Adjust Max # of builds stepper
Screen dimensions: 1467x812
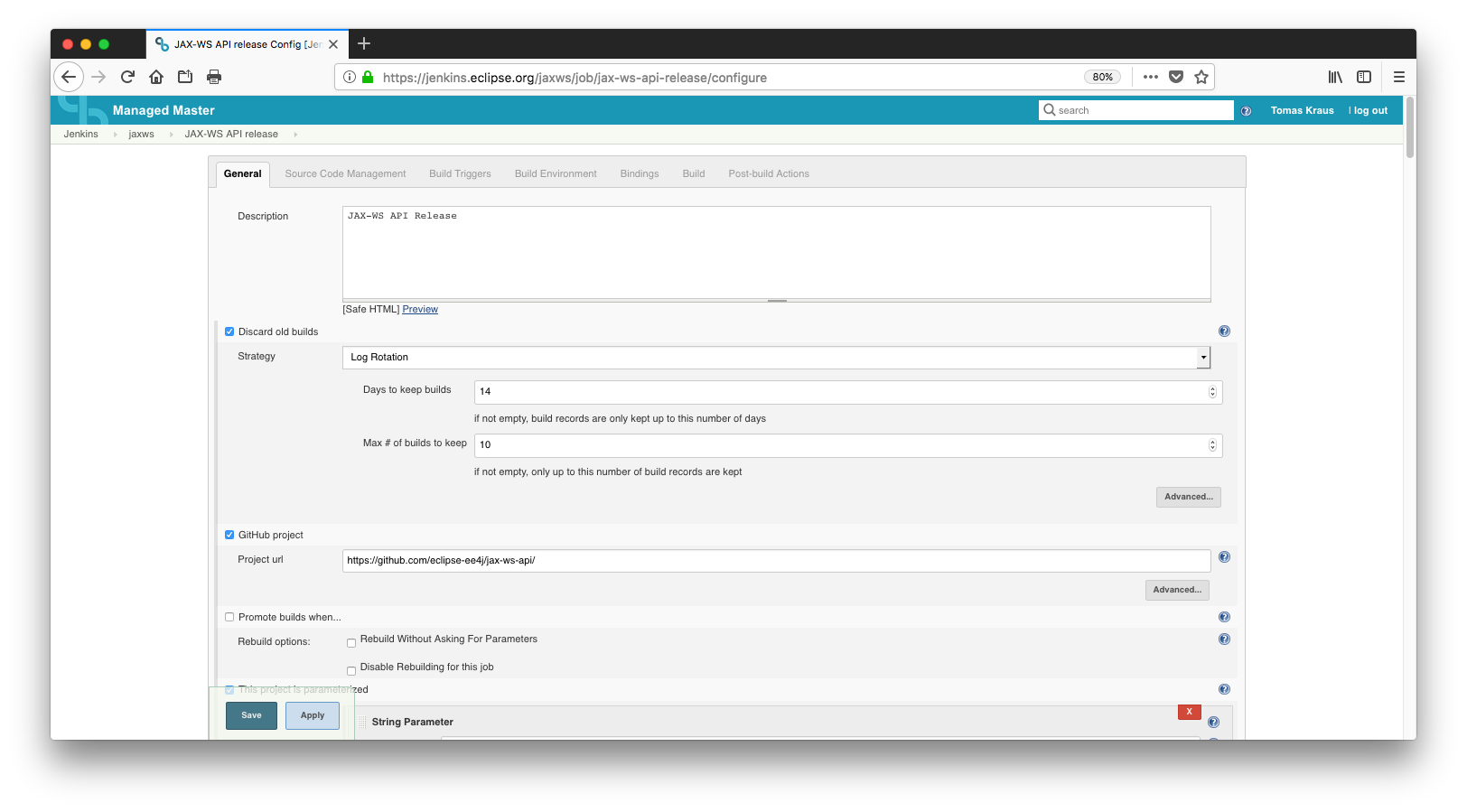click(x=1212, y=445)
